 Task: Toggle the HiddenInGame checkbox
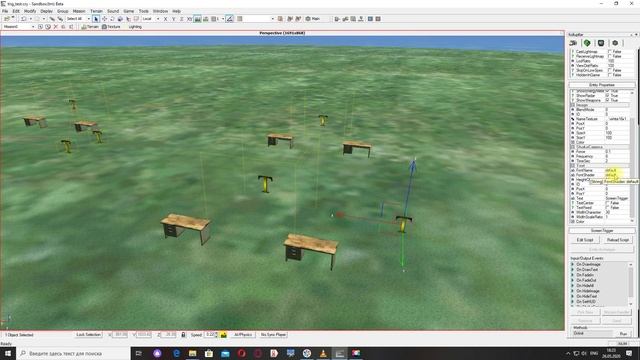609,75
